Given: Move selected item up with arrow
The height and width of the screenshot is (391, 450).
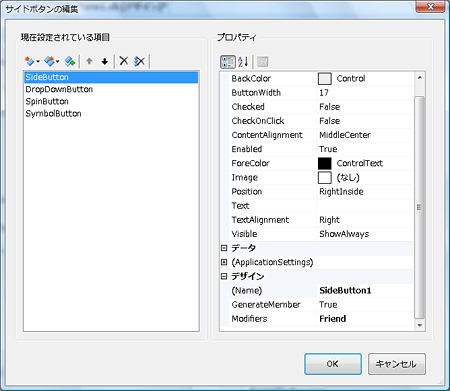Looking at the screenshot, I should click(x=89, y=61).
